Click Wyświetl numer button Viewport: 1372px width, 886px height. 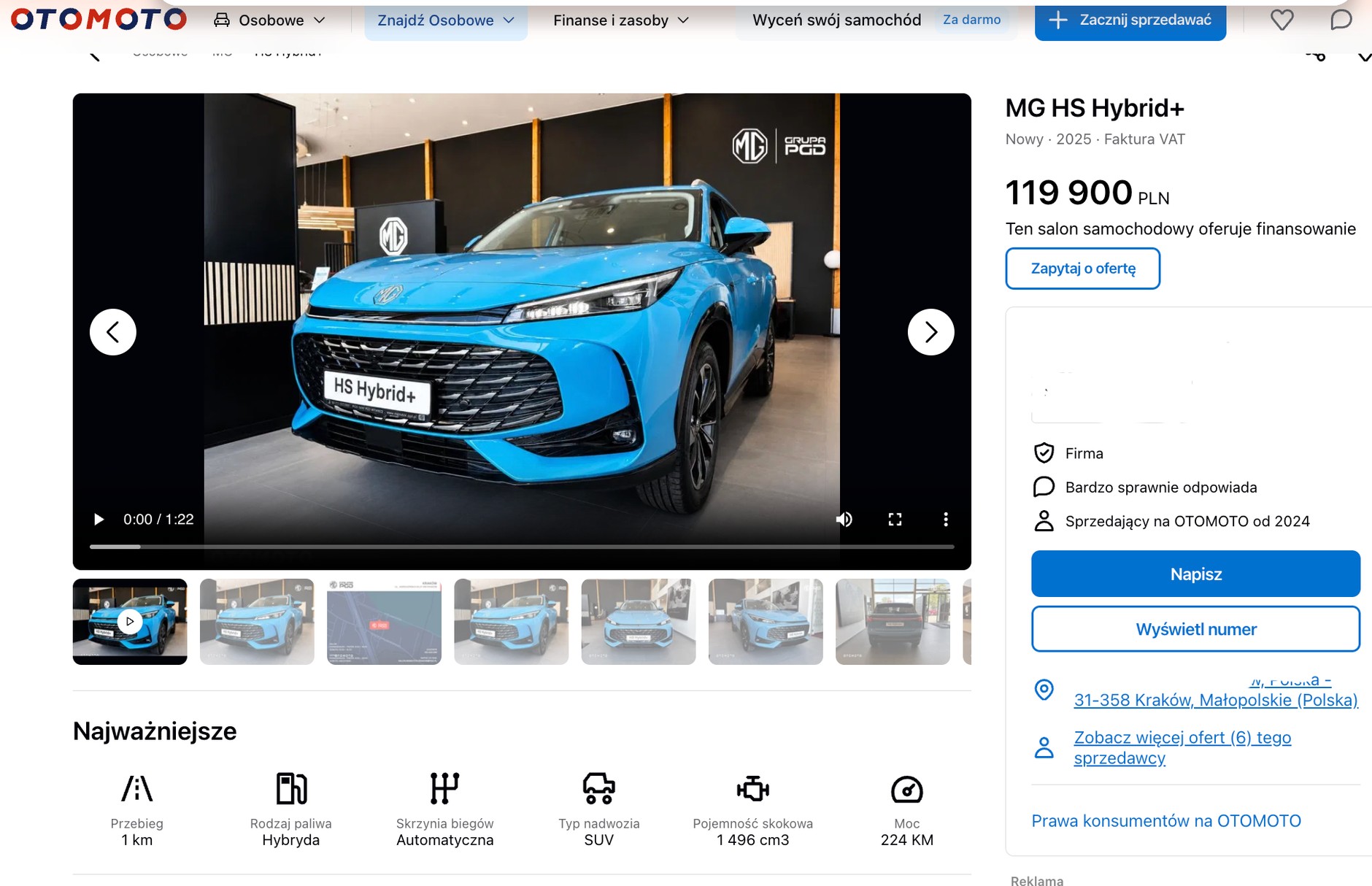coord(1195,629)
